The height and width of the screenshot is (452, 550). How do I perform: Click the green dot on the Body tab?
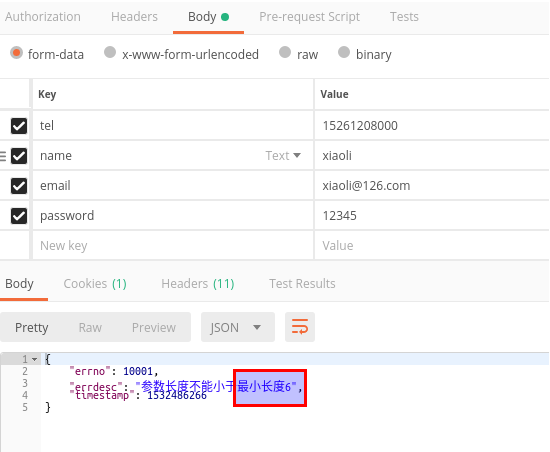(x=225, y=17)
